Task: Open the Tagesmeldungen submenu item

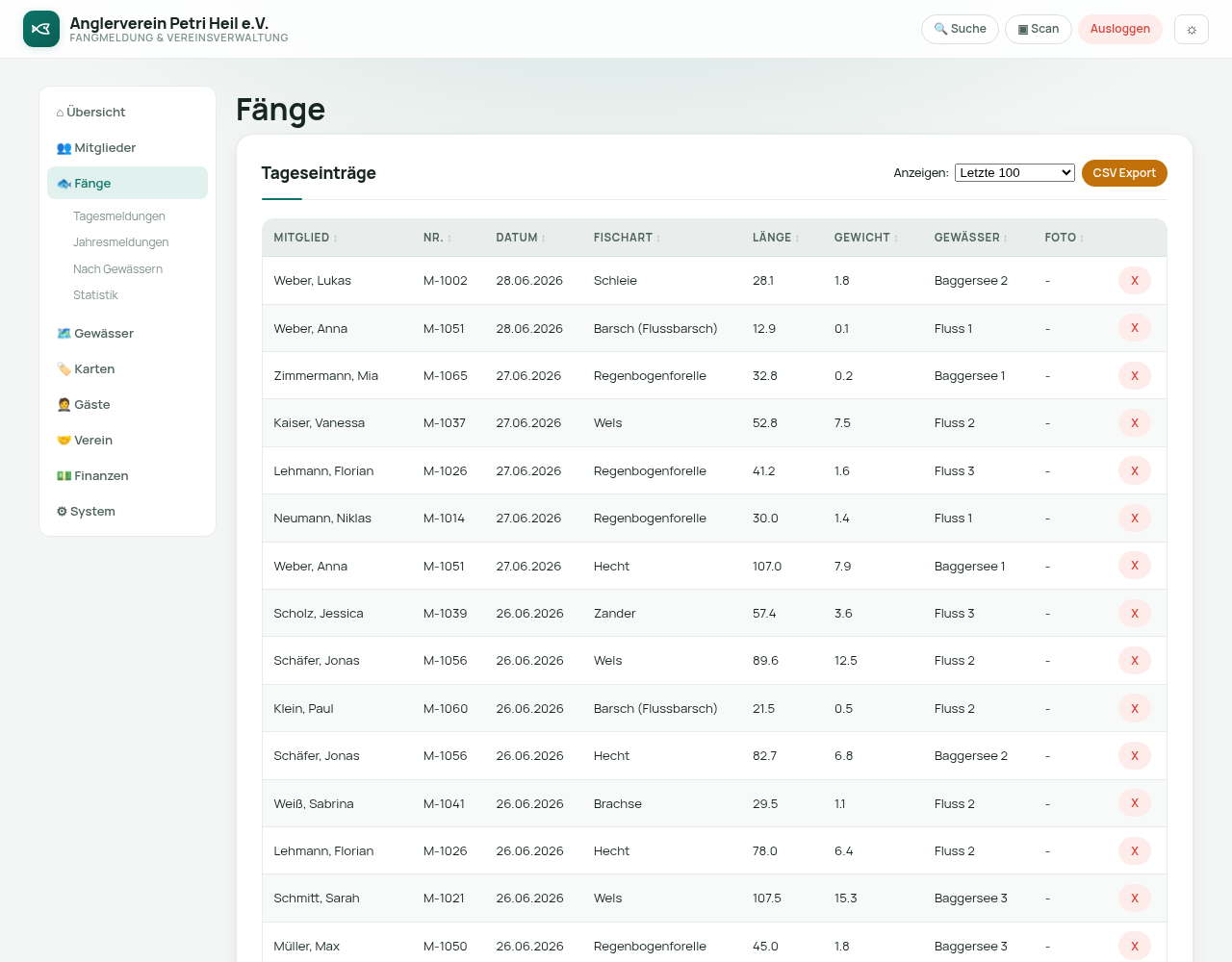Action: point(119,216)
